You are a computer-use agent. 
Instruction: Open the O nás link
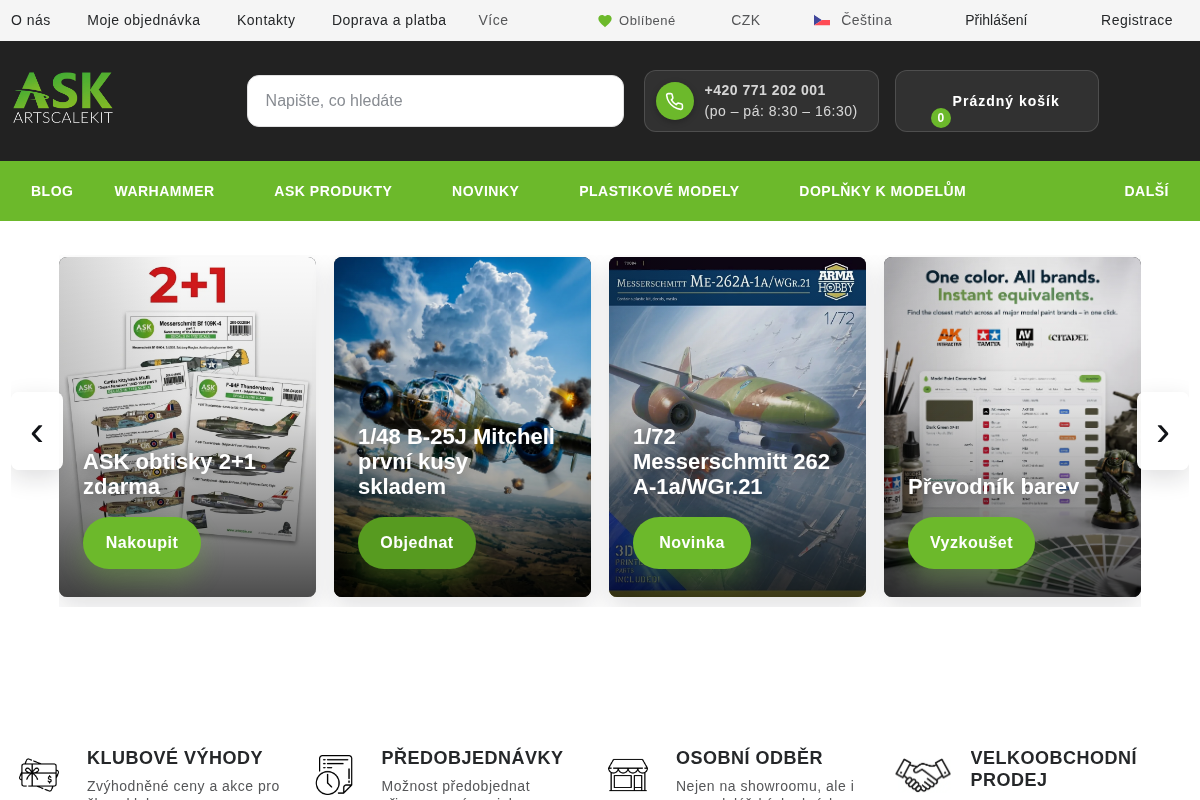(31, 20)
